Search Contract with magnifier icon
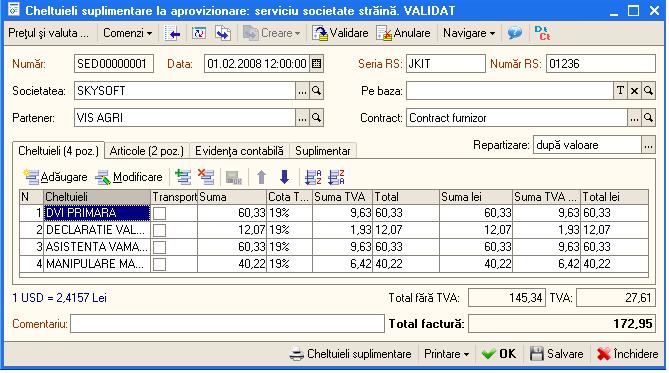The height and width of the screenshot is (373, 669). [648, 118]
